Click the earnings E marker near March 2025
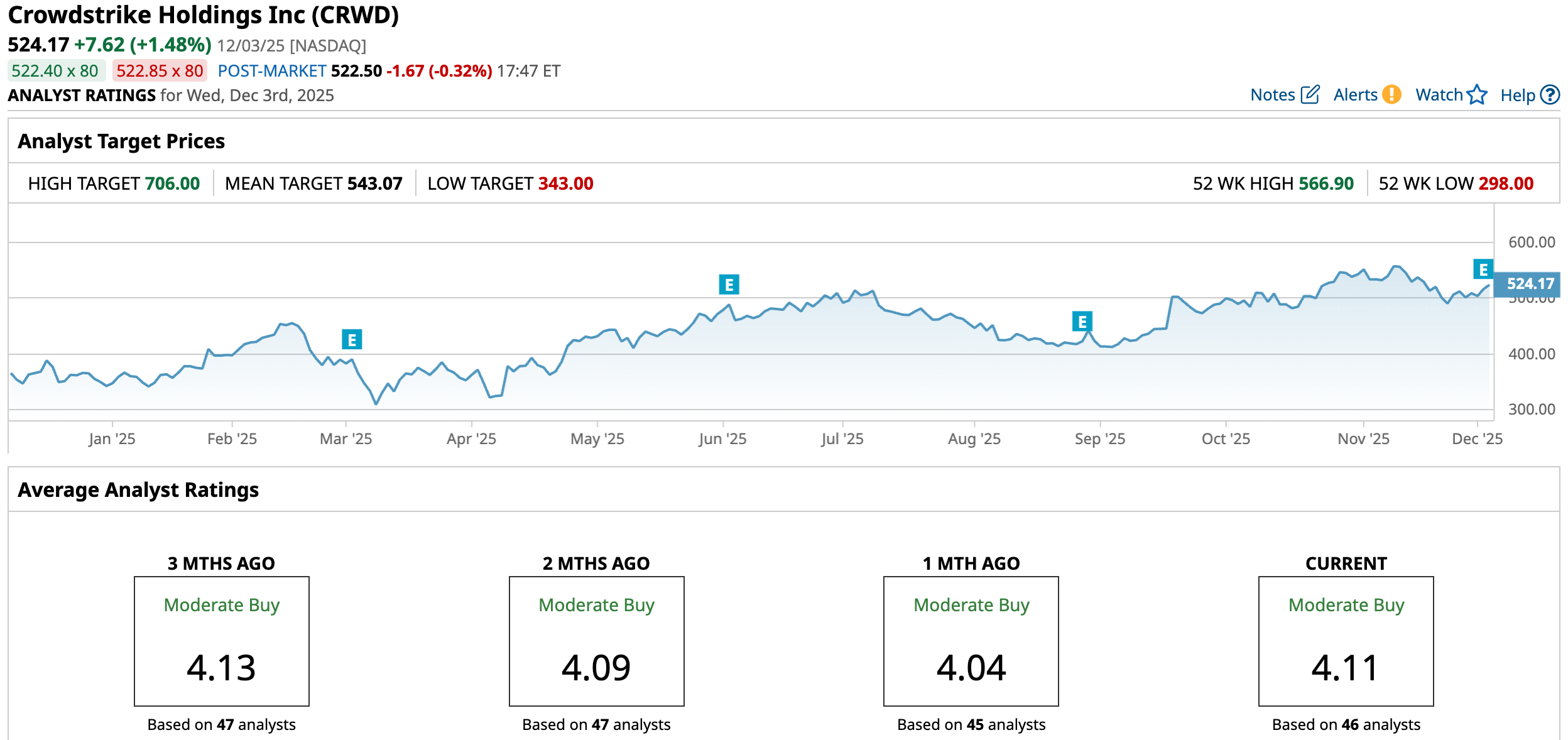Image resolution: width=1568 pixels, height=740 pixels. tap(352, 340)
